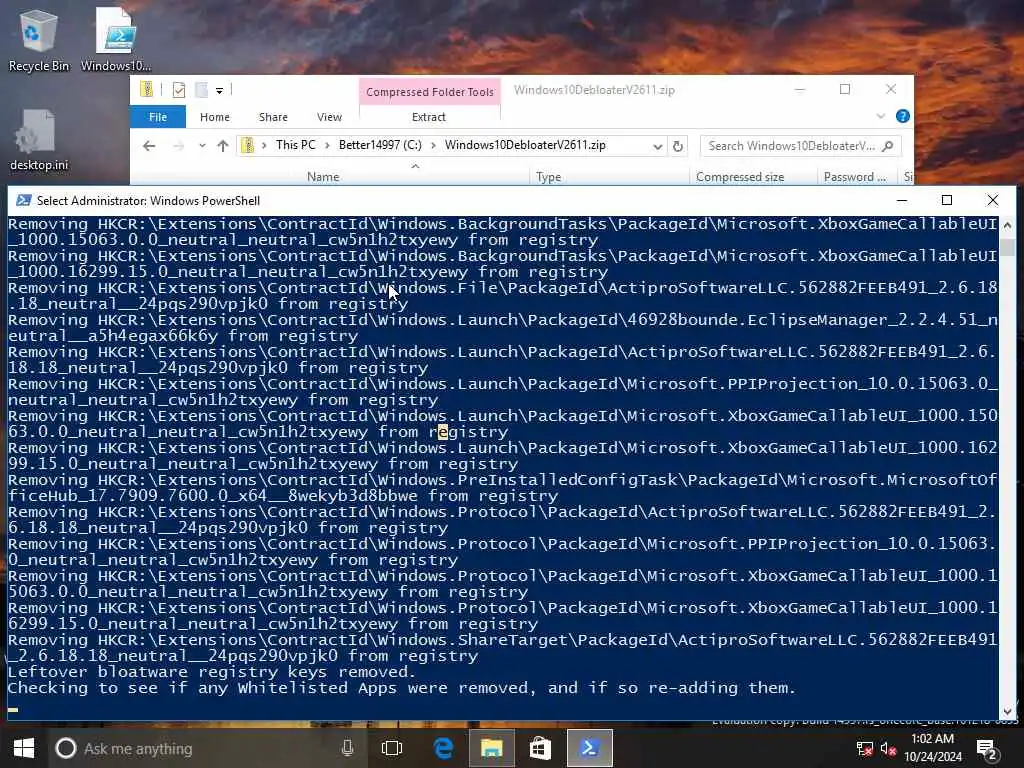Open the recent locations dropdown arrow
The image size is (1024, 768).
(x=202, y=146)
